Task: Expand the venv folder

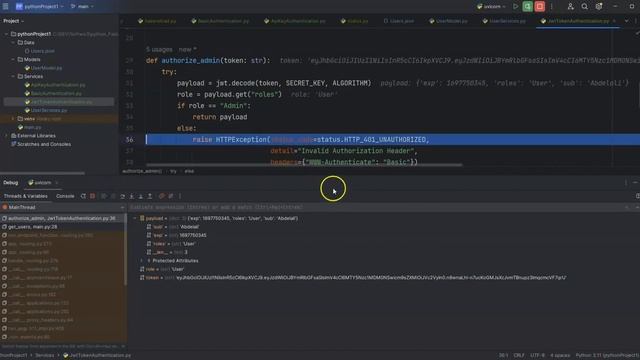Action: (13, 119)
